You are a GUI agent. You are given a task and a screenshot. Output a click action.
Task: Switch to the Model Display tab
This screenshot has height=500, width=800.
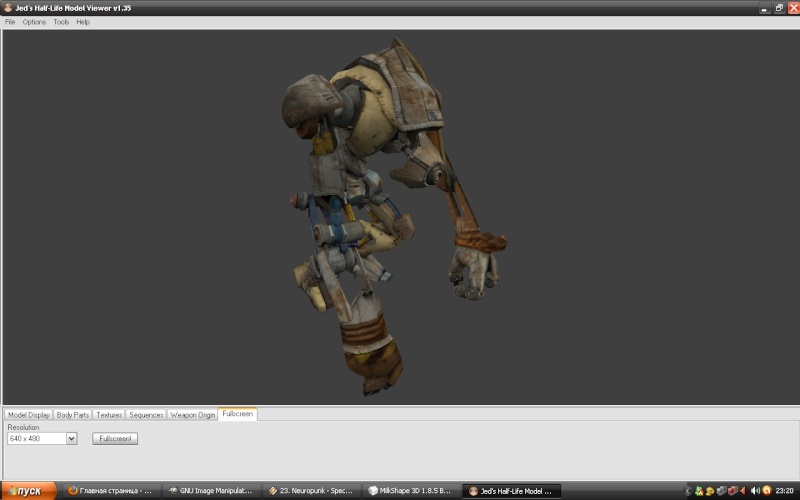click(29, 415)
